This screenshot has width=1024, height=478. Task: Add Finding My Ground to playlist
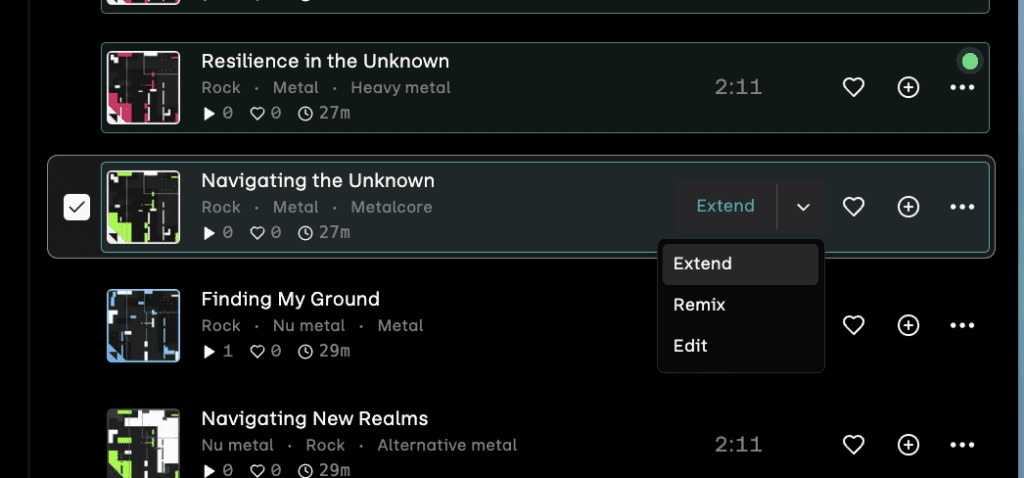click(x=908, y=325)
